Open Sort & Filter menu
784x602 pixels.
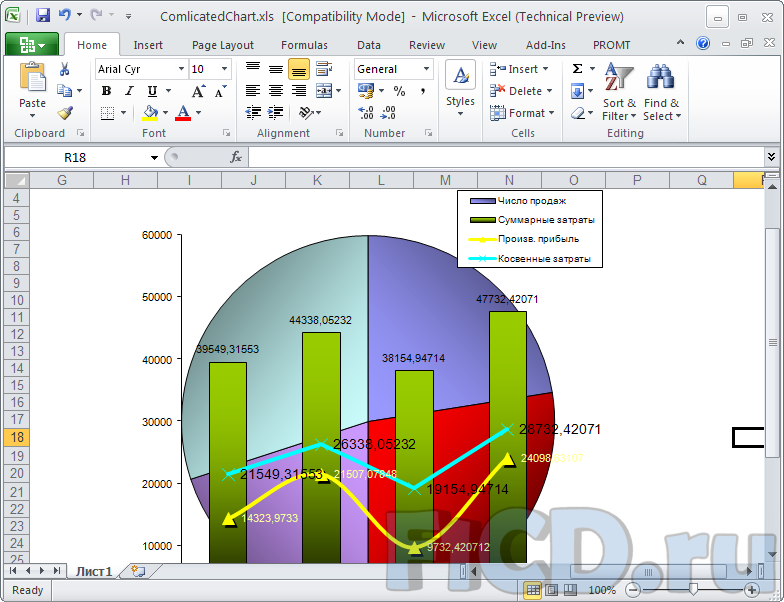[x=619, y=92]
